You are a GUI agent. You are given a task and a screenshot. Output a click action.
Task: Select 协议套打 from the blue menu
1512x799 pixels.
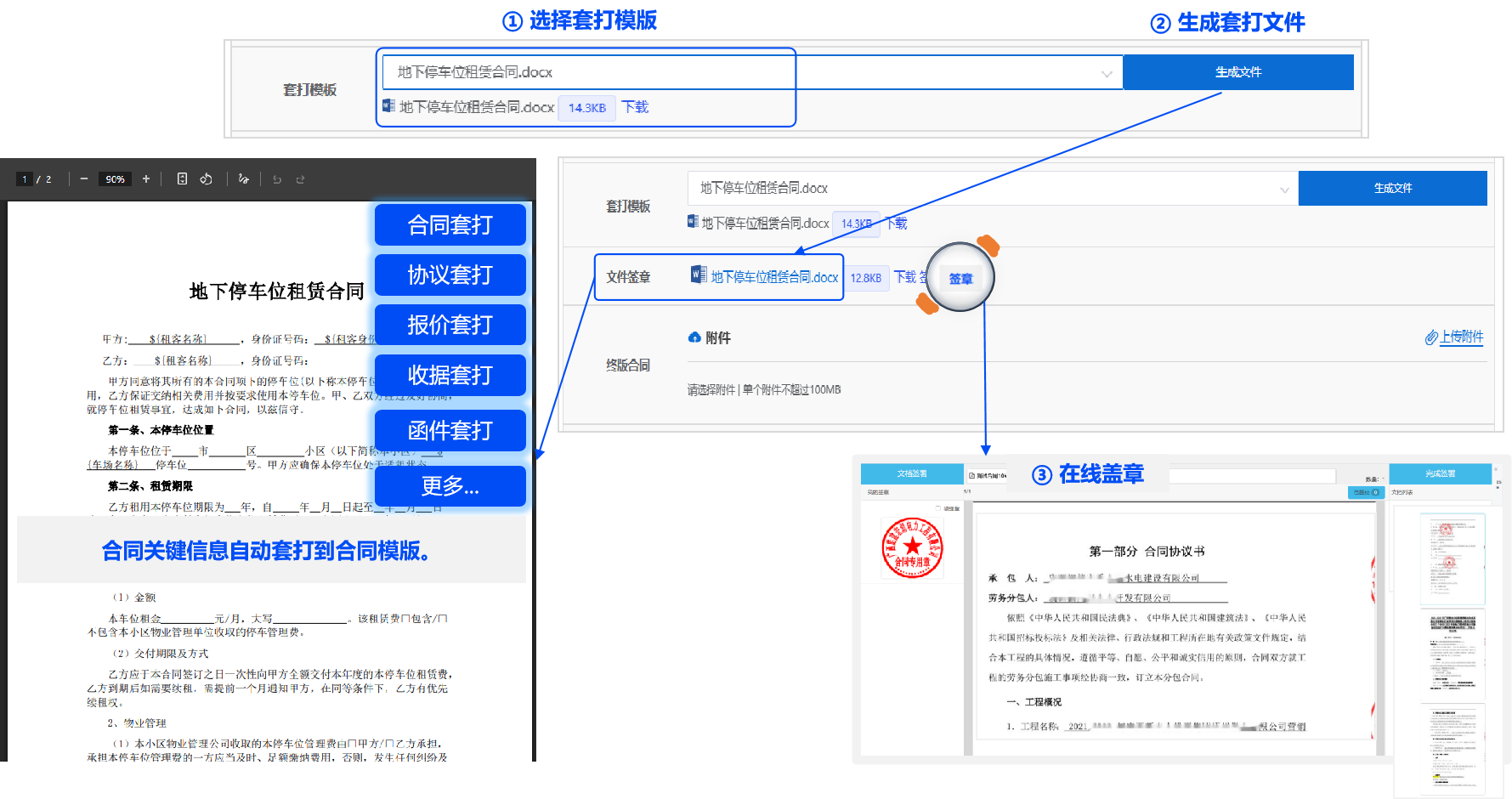click(x=450, y=275)
